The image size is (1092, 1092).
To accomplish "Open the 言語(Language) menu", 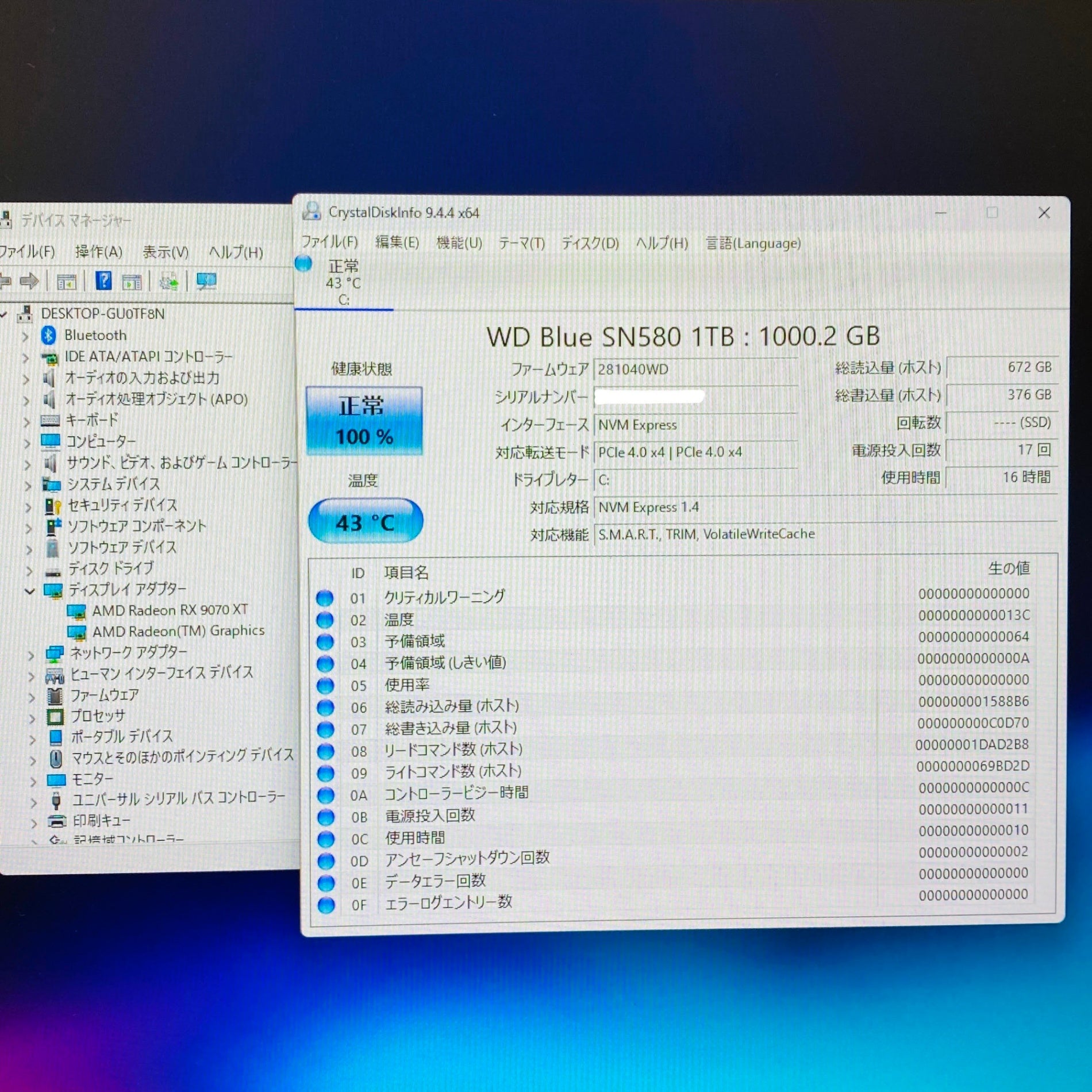I will click(x=753, y=244).
